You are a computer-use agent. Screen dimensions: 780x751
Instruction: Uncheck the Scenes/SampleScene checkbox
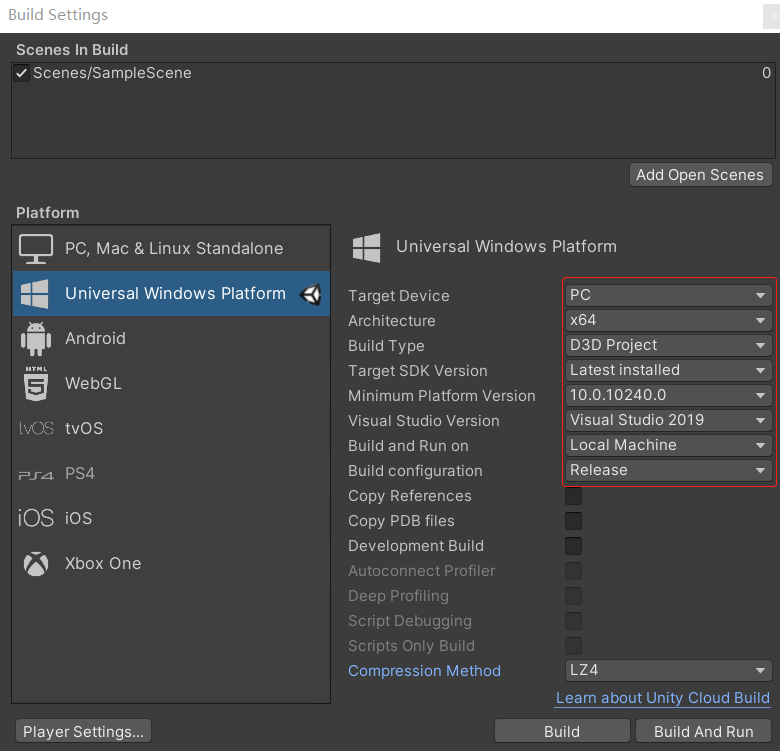point(22,73)
